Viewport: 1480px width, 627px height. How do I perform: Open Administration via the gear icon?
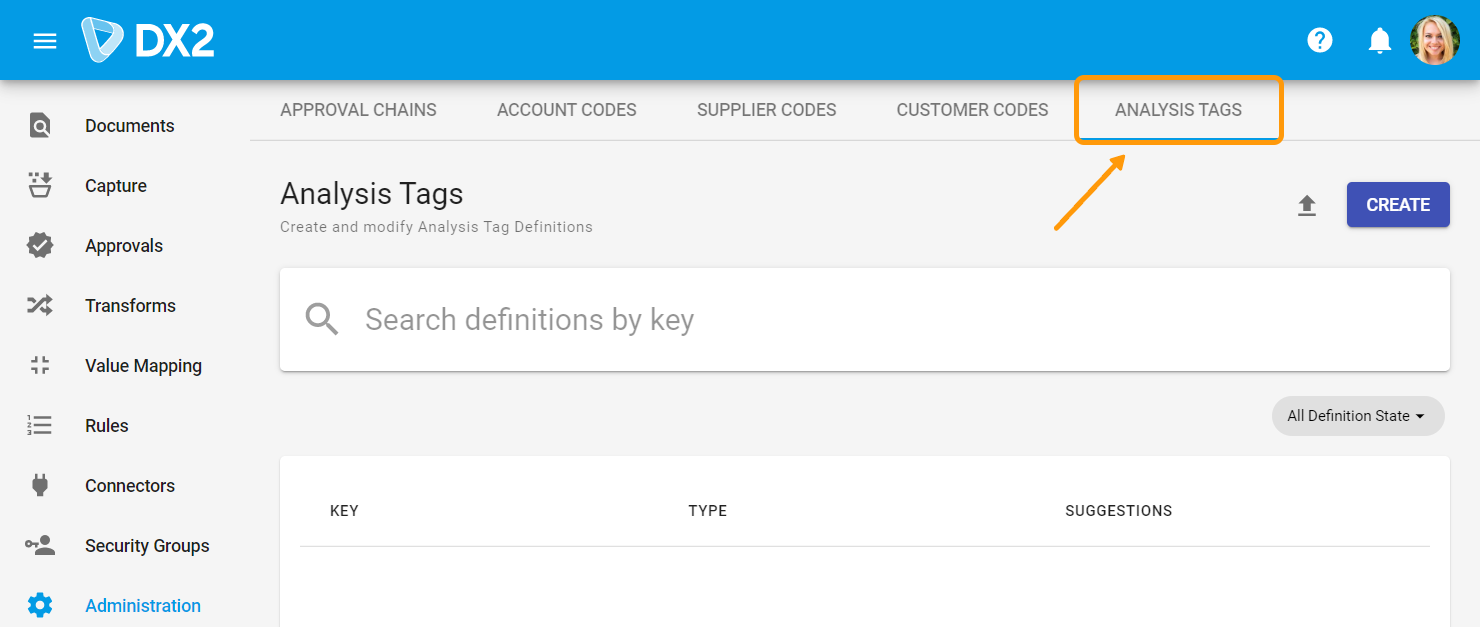[39, 604]
